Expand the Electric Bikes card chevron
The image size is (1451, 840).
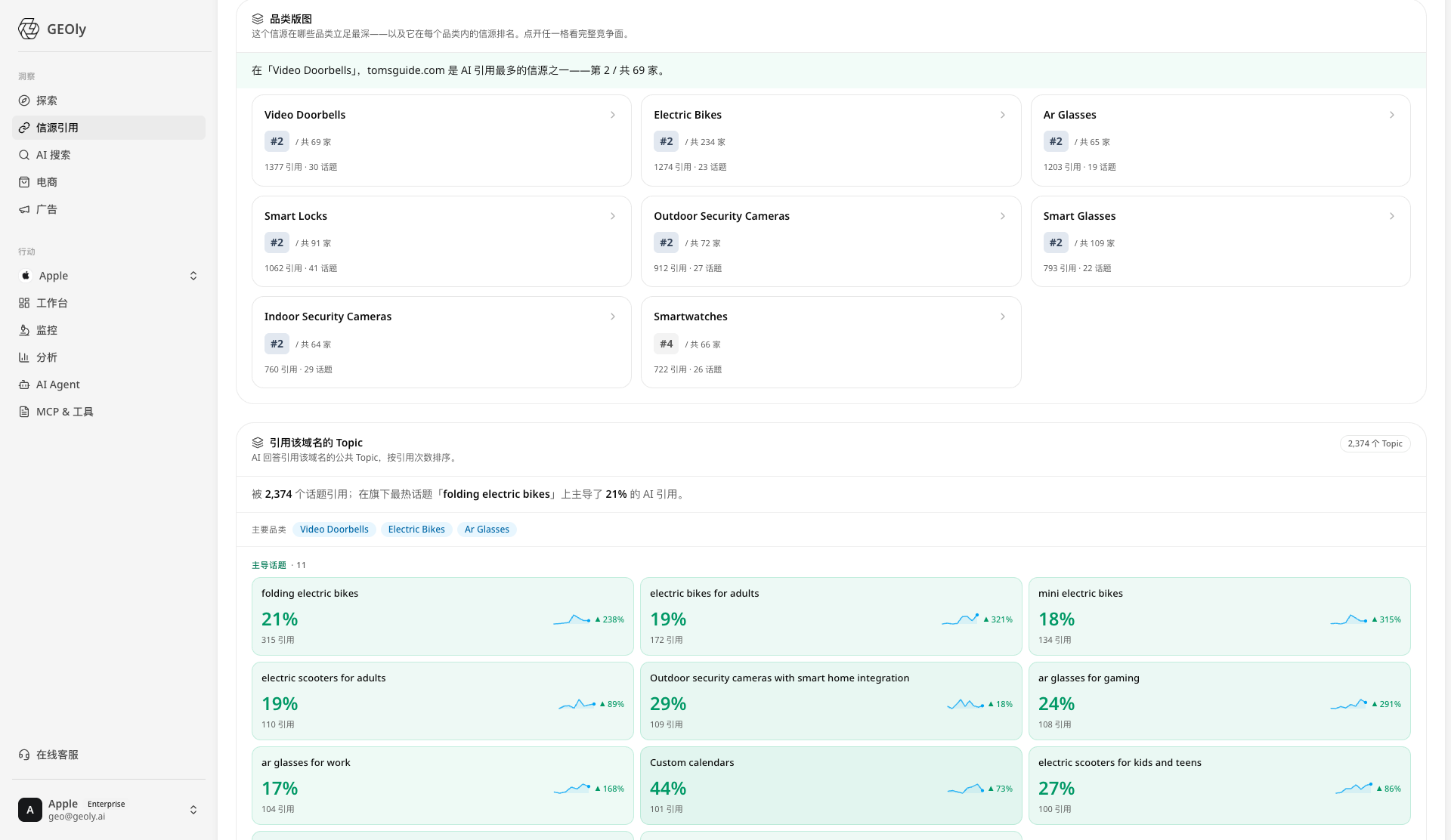click(1003, 115)
